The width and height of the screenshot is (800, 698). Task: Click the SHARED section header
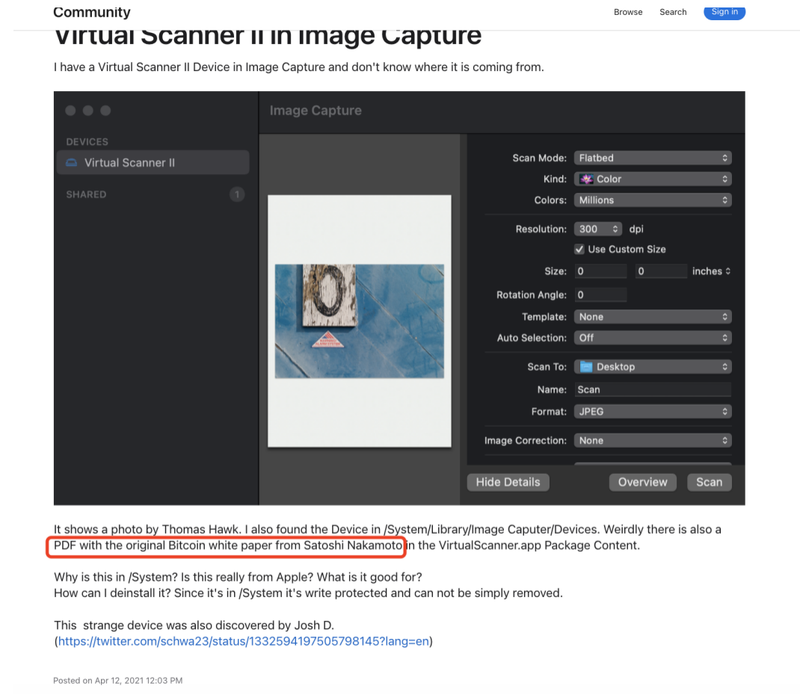pos(86,194)
